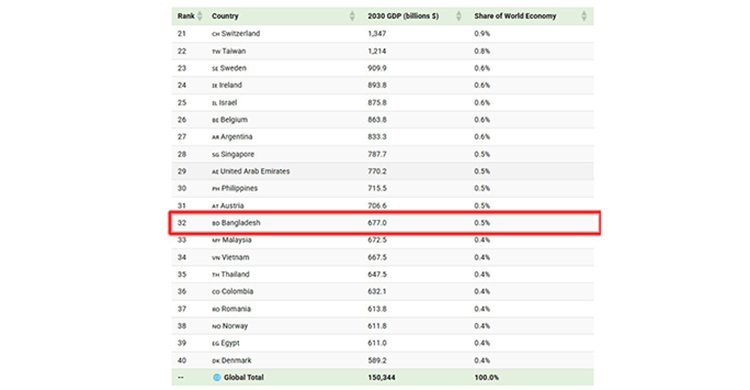Click the BD flag code beside Bangladesh
Screen dimensions: 750x390
pyautogui.click(x=216, y=223)
